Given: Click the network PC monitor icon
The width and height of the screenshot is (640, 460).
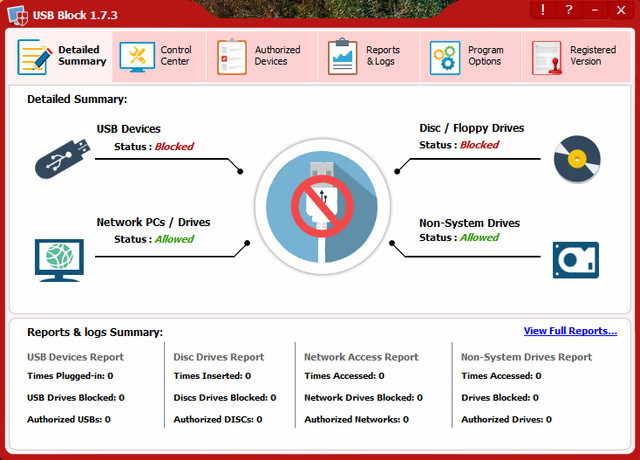Looking at the screenshot, I should 59,259.
